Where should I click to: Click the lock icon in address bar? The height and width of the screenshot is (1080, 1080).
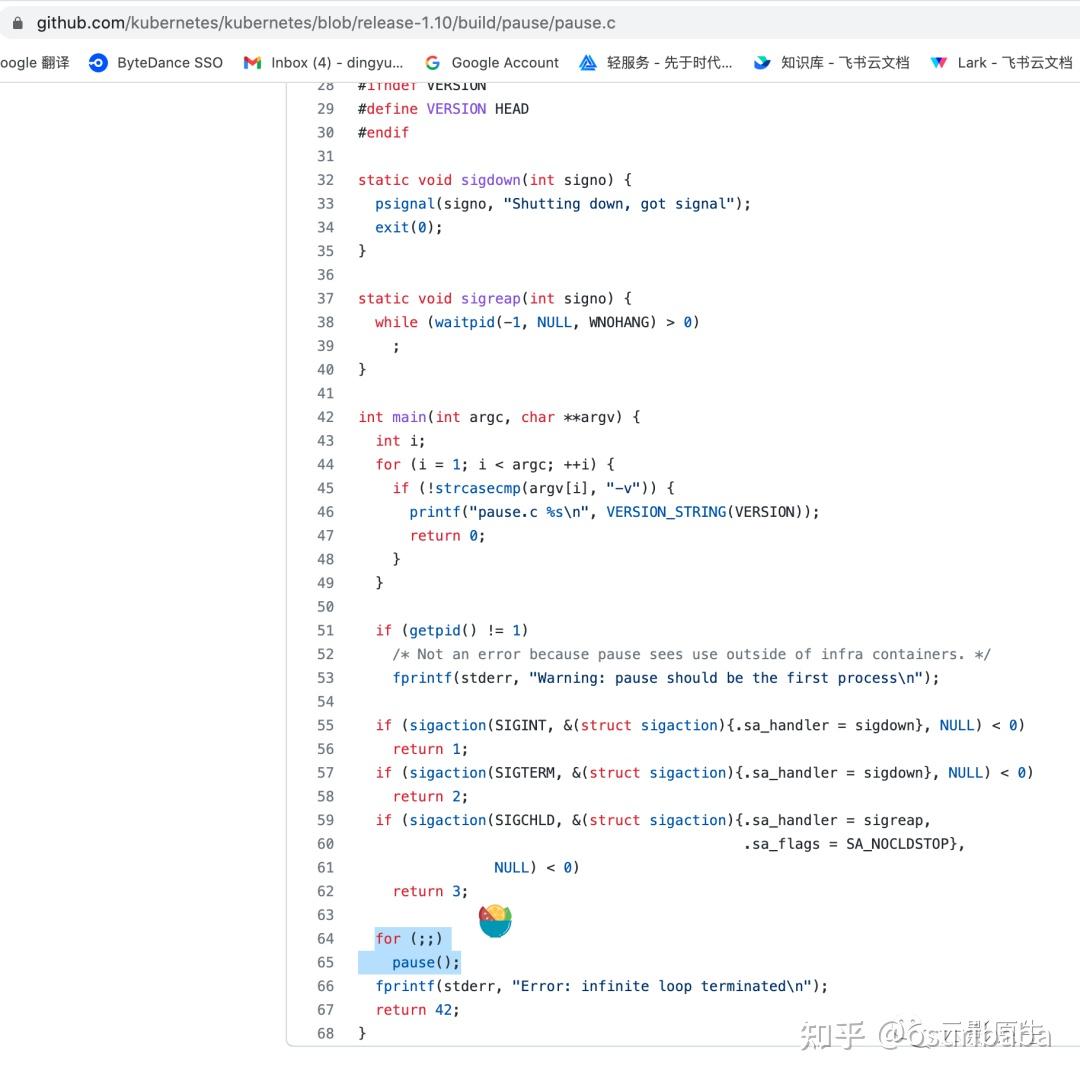[17, 23]
